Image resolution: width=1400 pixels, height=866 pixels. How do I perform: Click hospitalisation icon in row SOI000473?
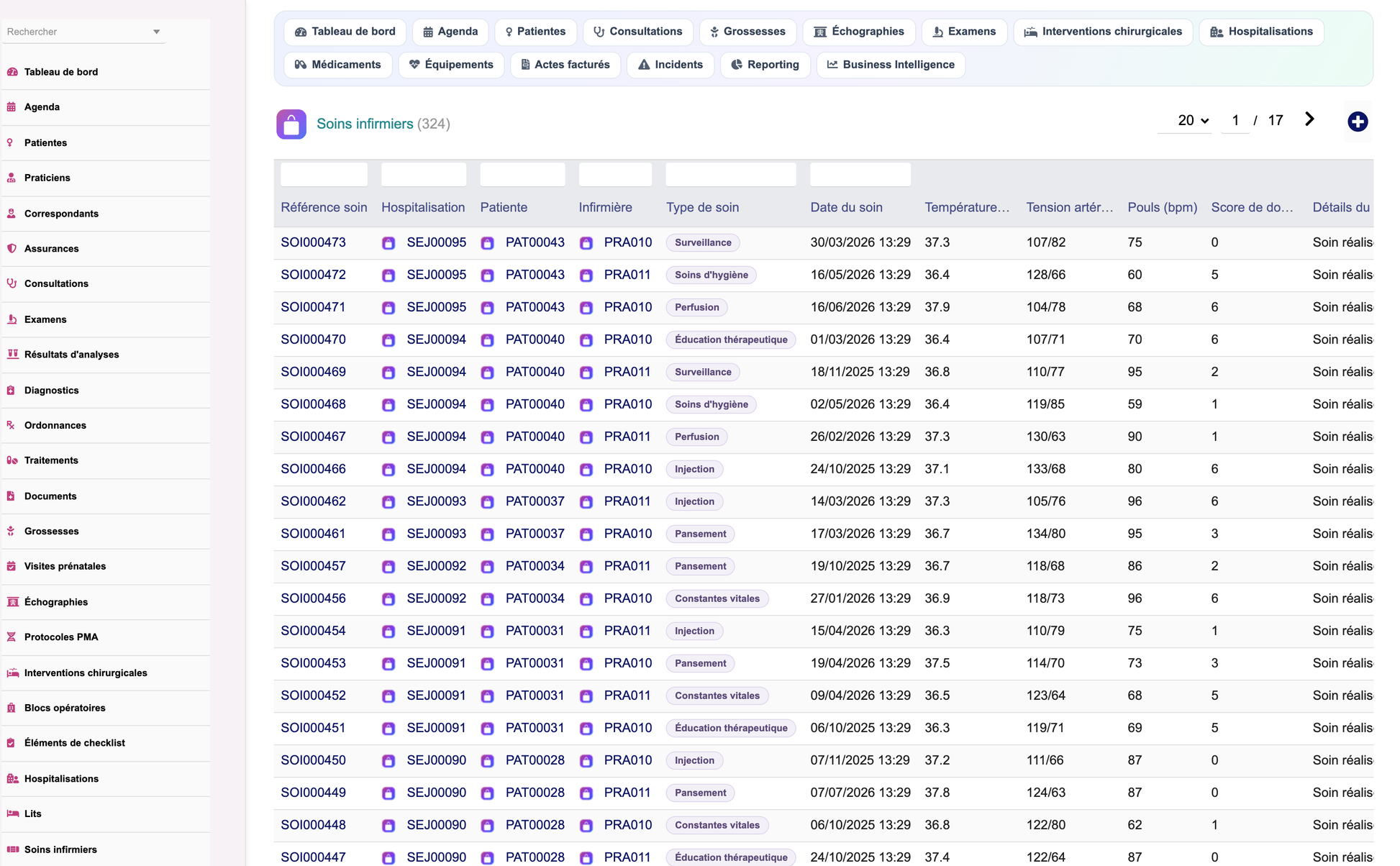pos(388,243)
